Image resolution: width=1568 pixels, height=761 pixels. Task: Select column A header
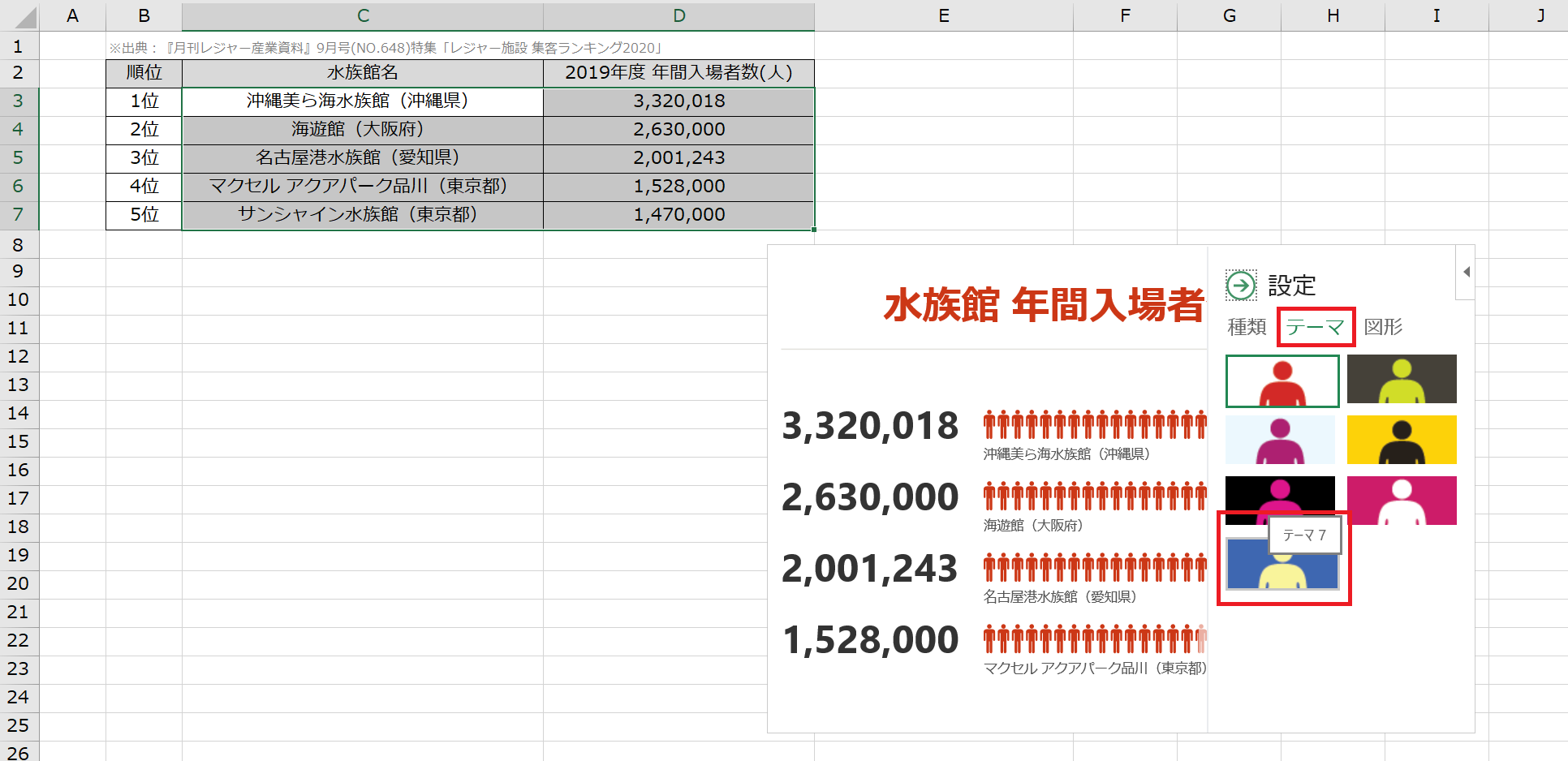(x=72, y=15)
